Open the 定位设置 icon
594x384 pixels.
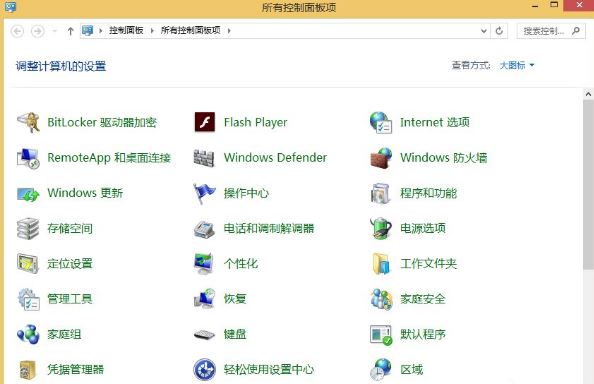click(28, 264)
